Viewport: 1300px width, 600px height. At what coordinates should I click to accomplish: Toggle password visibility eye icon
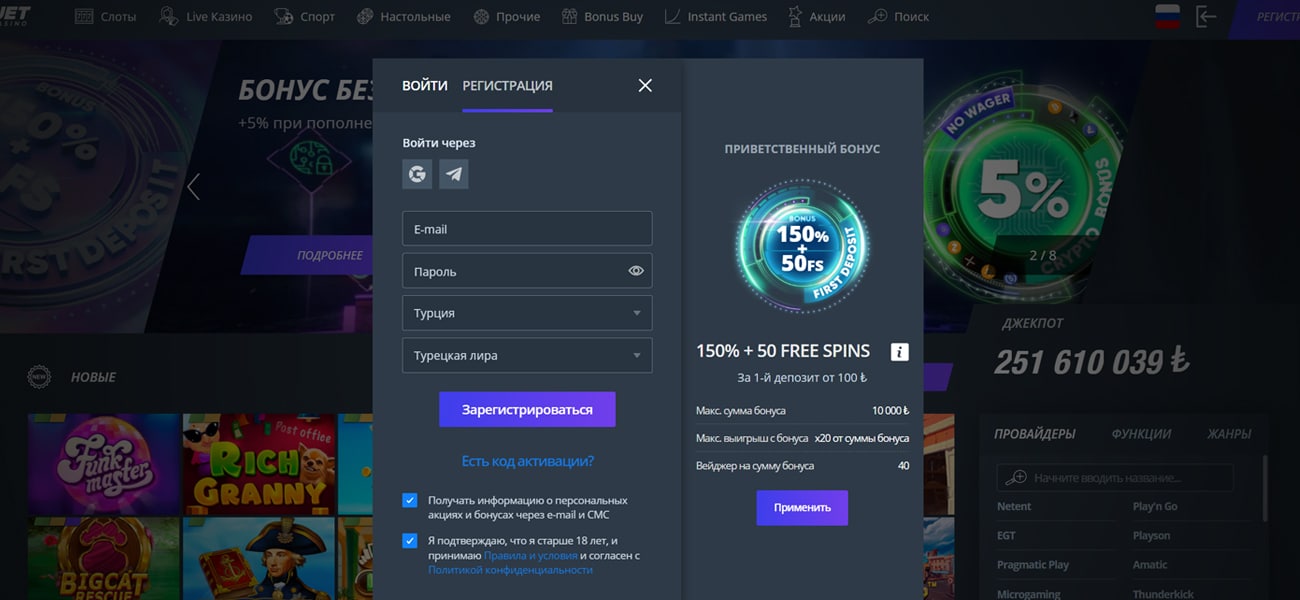click(636, 271)
